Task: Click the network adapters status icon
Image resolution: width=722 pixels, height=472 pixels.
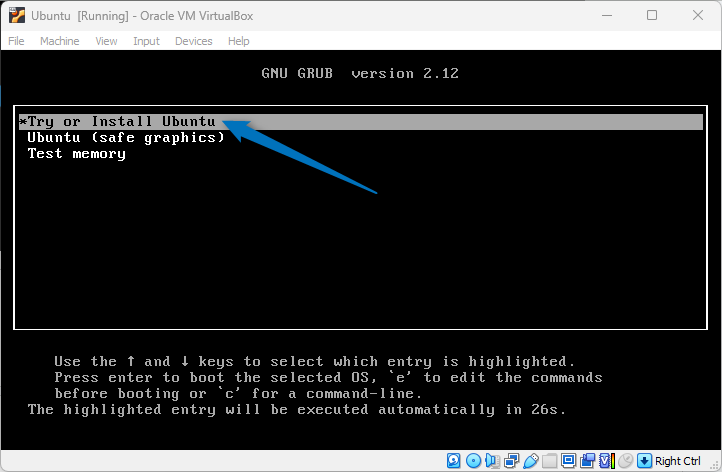Action: [512, 460]
